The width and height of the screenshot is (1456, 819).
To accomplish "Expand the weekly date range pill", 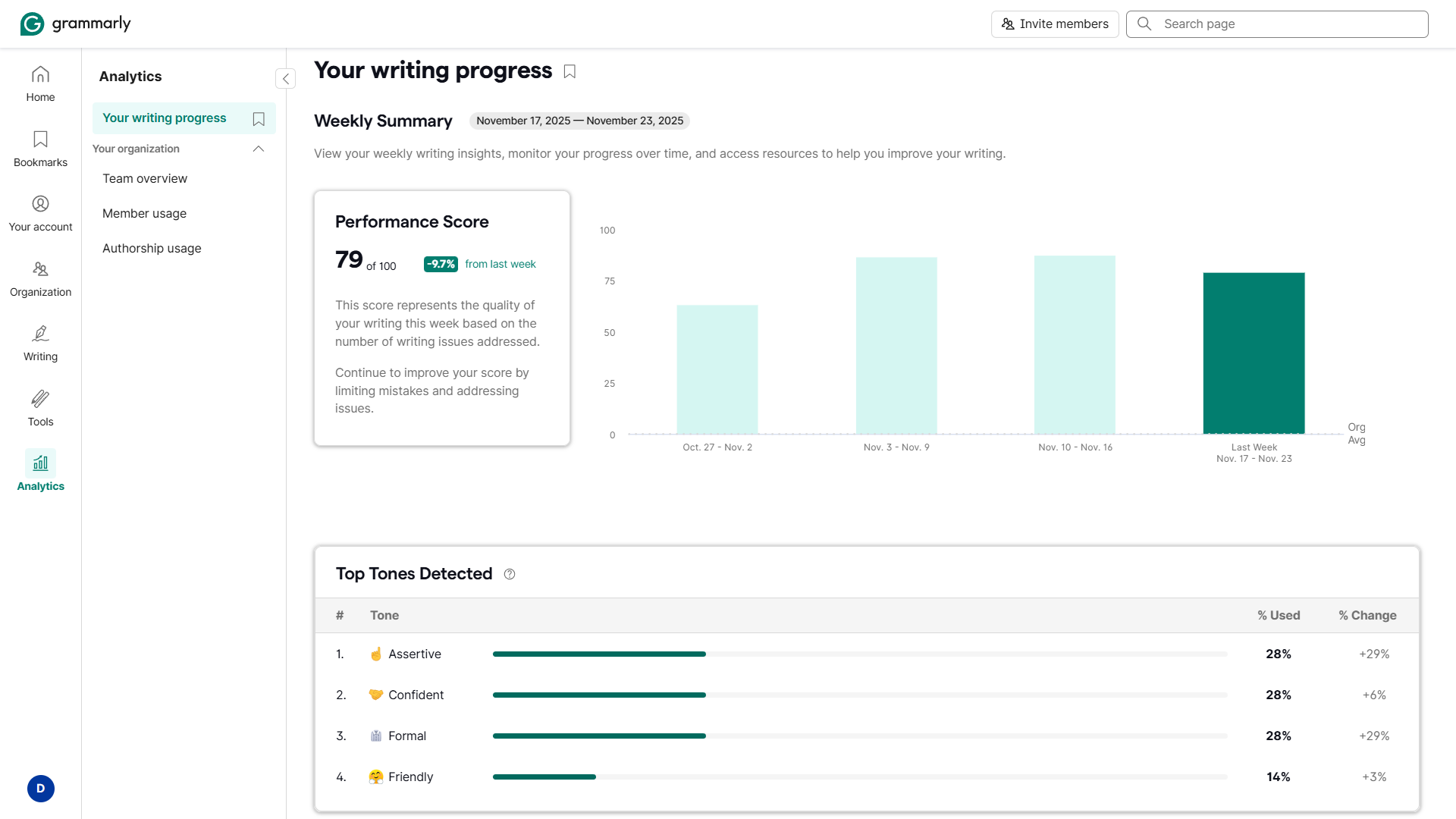I will tap(579, 121).
